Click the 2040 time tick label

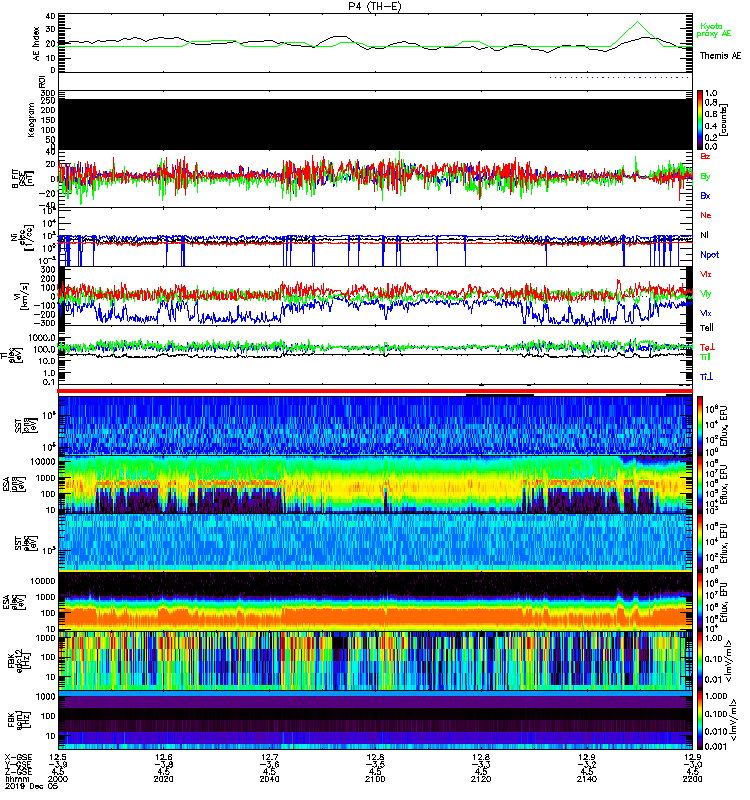point(269,779)
